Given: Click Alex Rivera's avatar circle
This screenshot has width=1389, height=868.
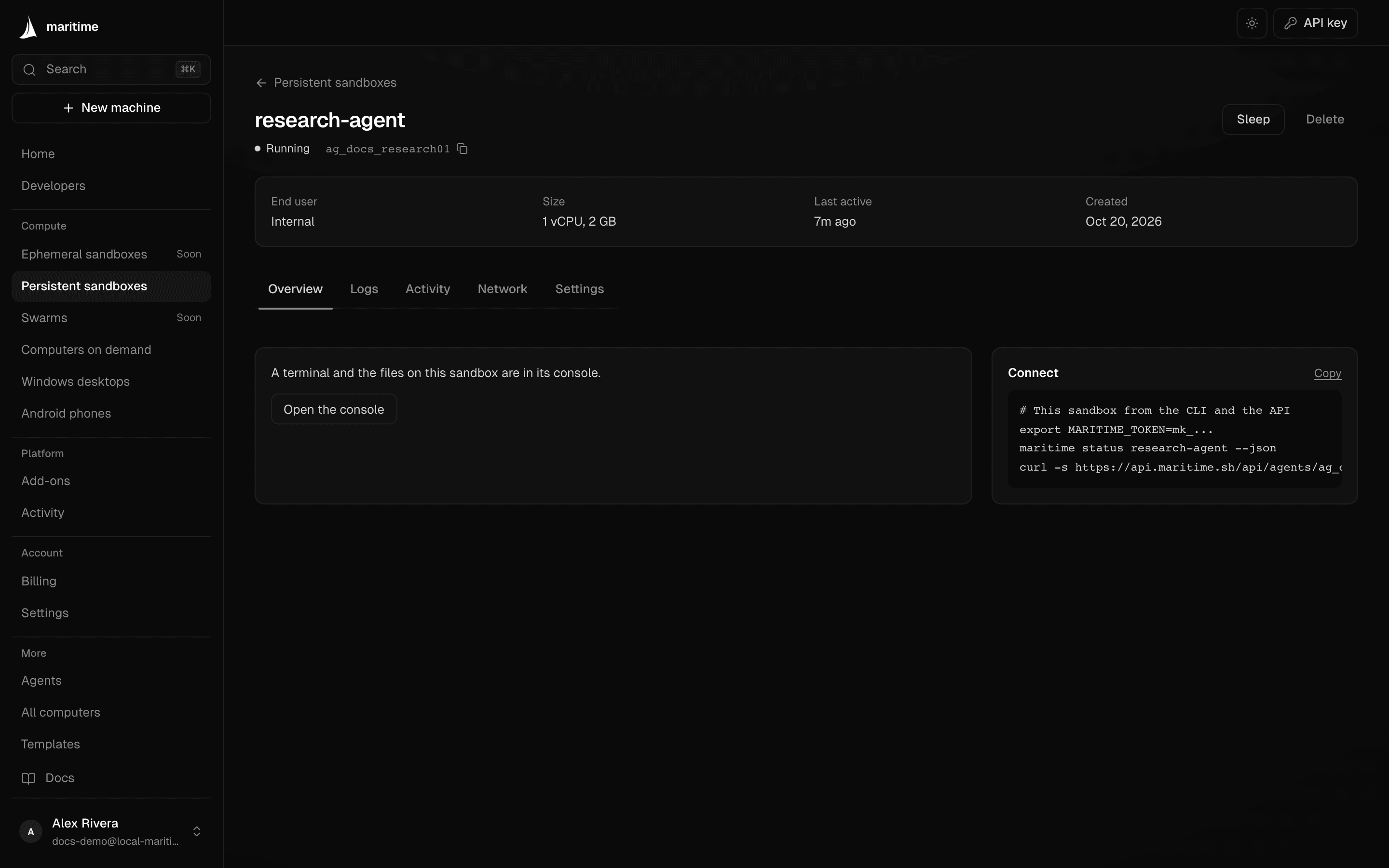Looking at the screenshot, I should pos(31,831).
